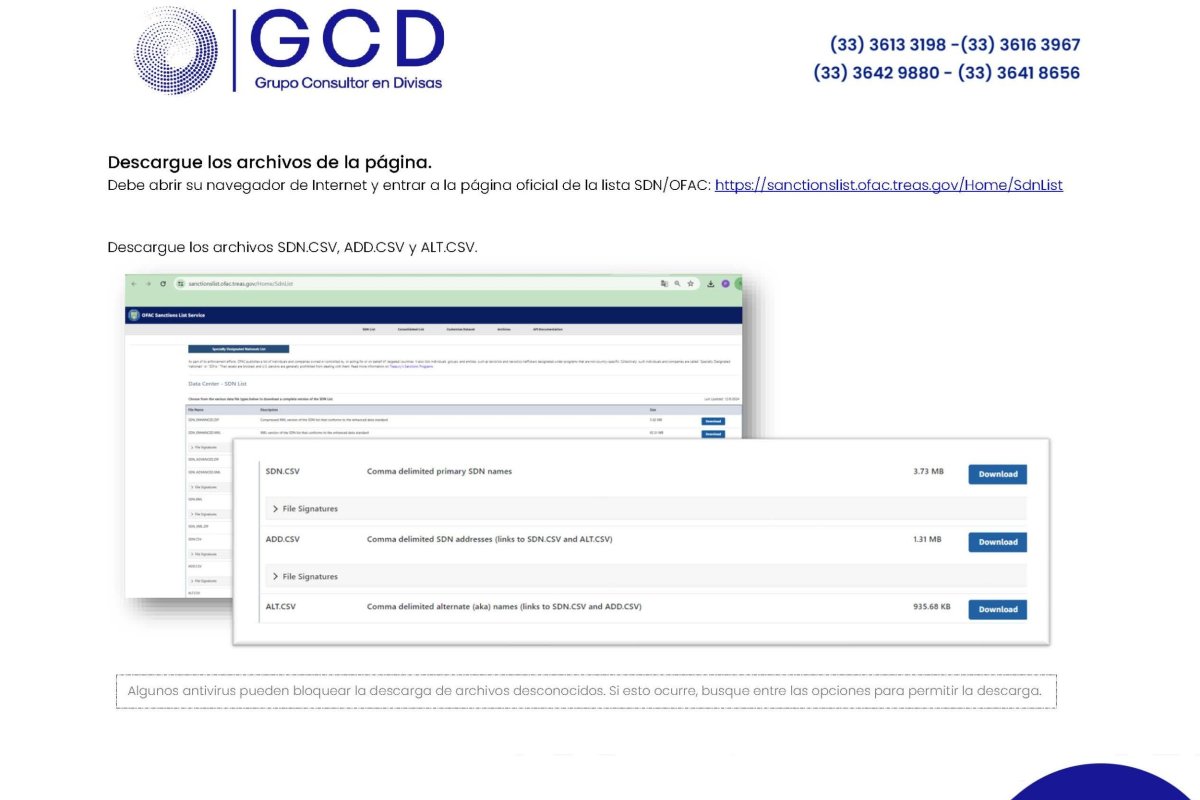Screen dimensions: 1200x800
Task: Click the 3.73 MB size value
Action: 928,471
